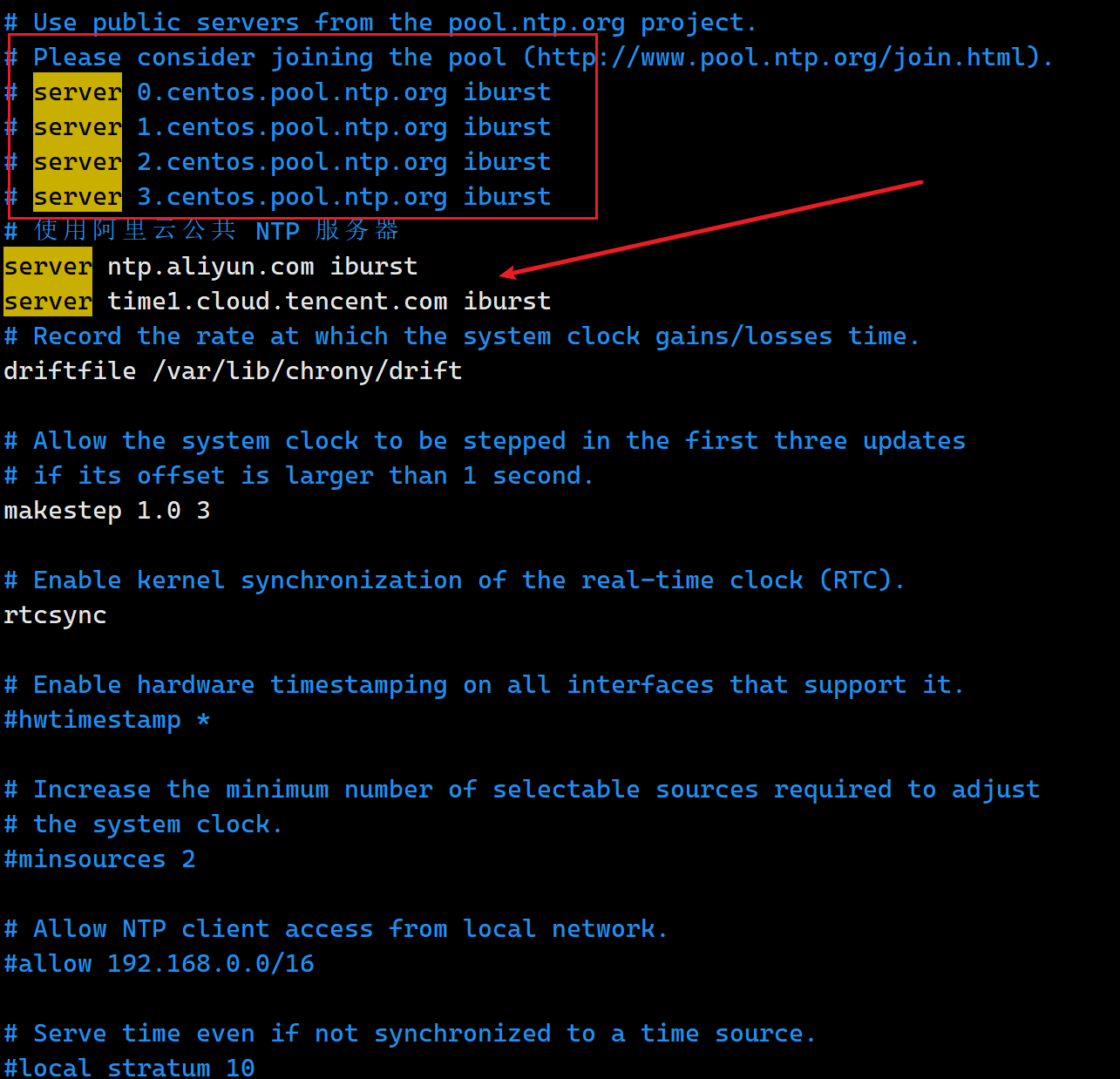Place cursor on 1.centos.pool.ntp.org

pos(291,127)
